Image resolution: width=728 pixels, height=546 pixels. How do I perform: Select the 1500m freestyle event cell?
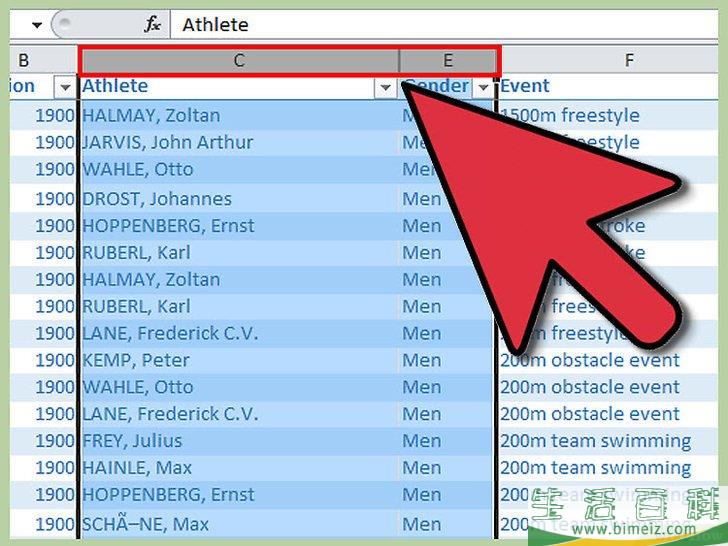click(608, 116)
